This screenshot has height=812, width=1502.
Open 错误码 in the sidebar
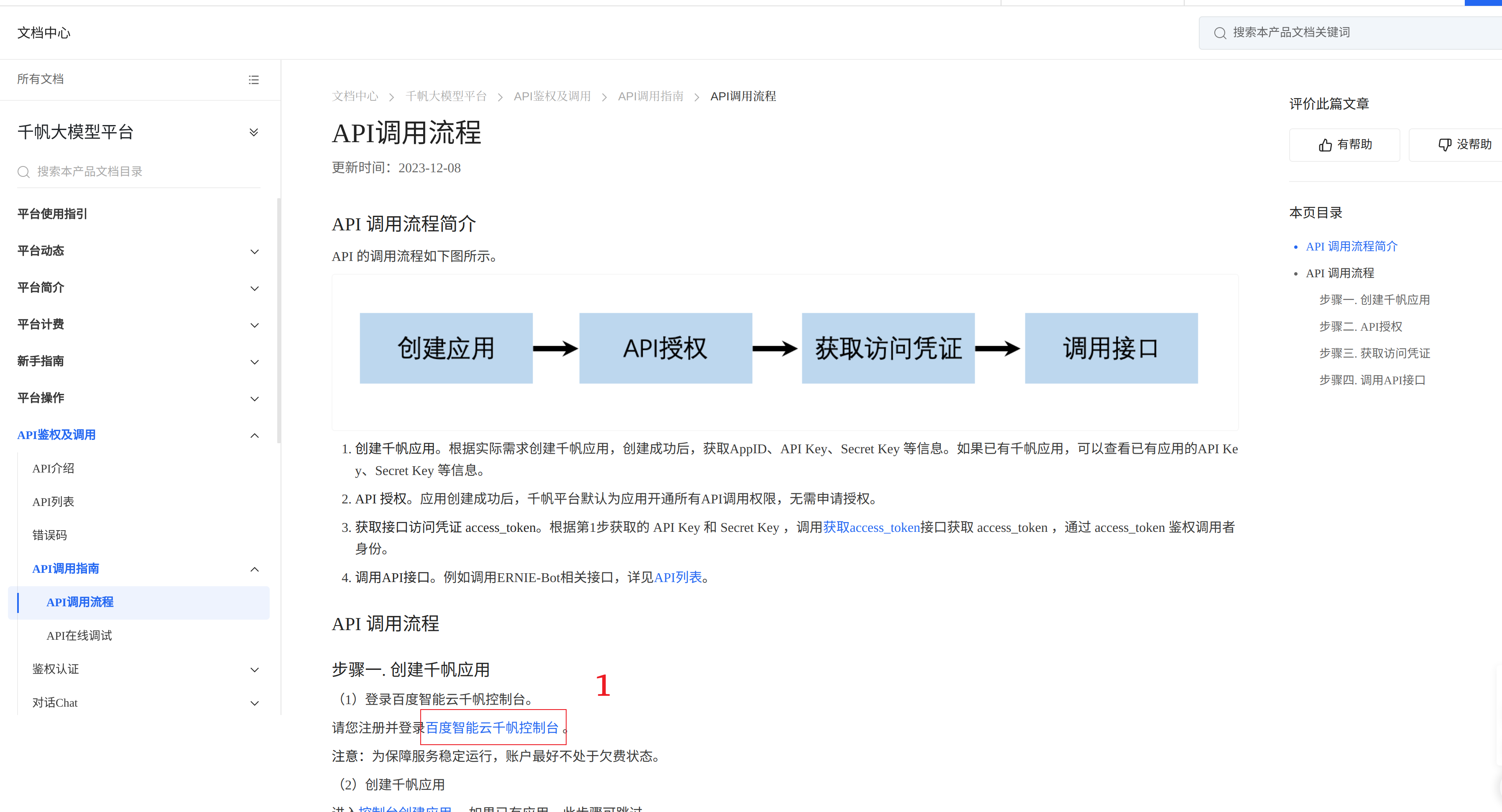coord(50,535)
